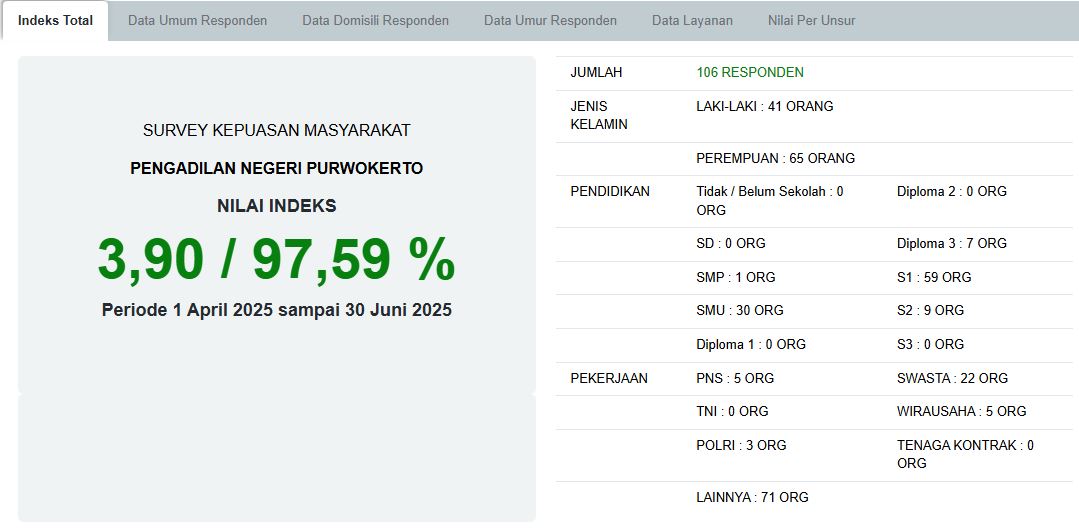Click the SMU : 30 ORG entry

[739, 310]
